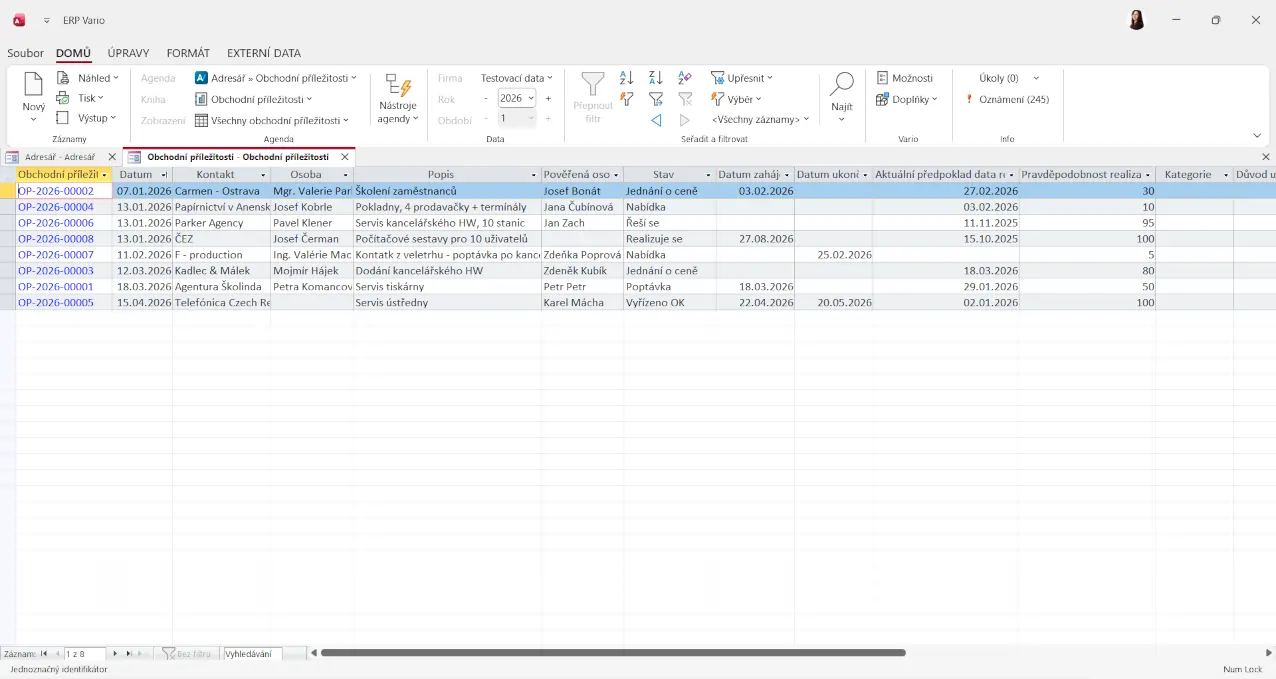Switch to the ÚPRAVY ribbon tab
The width and height of the screenshot is (1276, 679).
click(128, 53)
